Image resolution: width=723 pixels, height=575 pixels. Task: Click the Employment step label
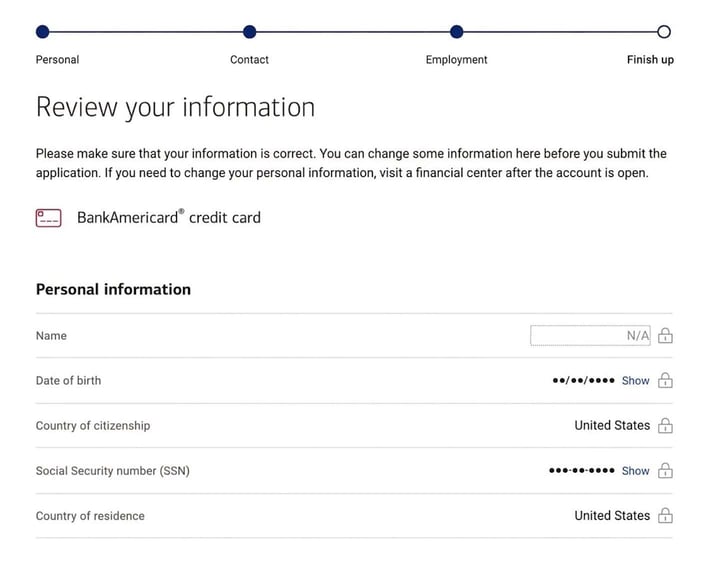click(x=456, y=59)
